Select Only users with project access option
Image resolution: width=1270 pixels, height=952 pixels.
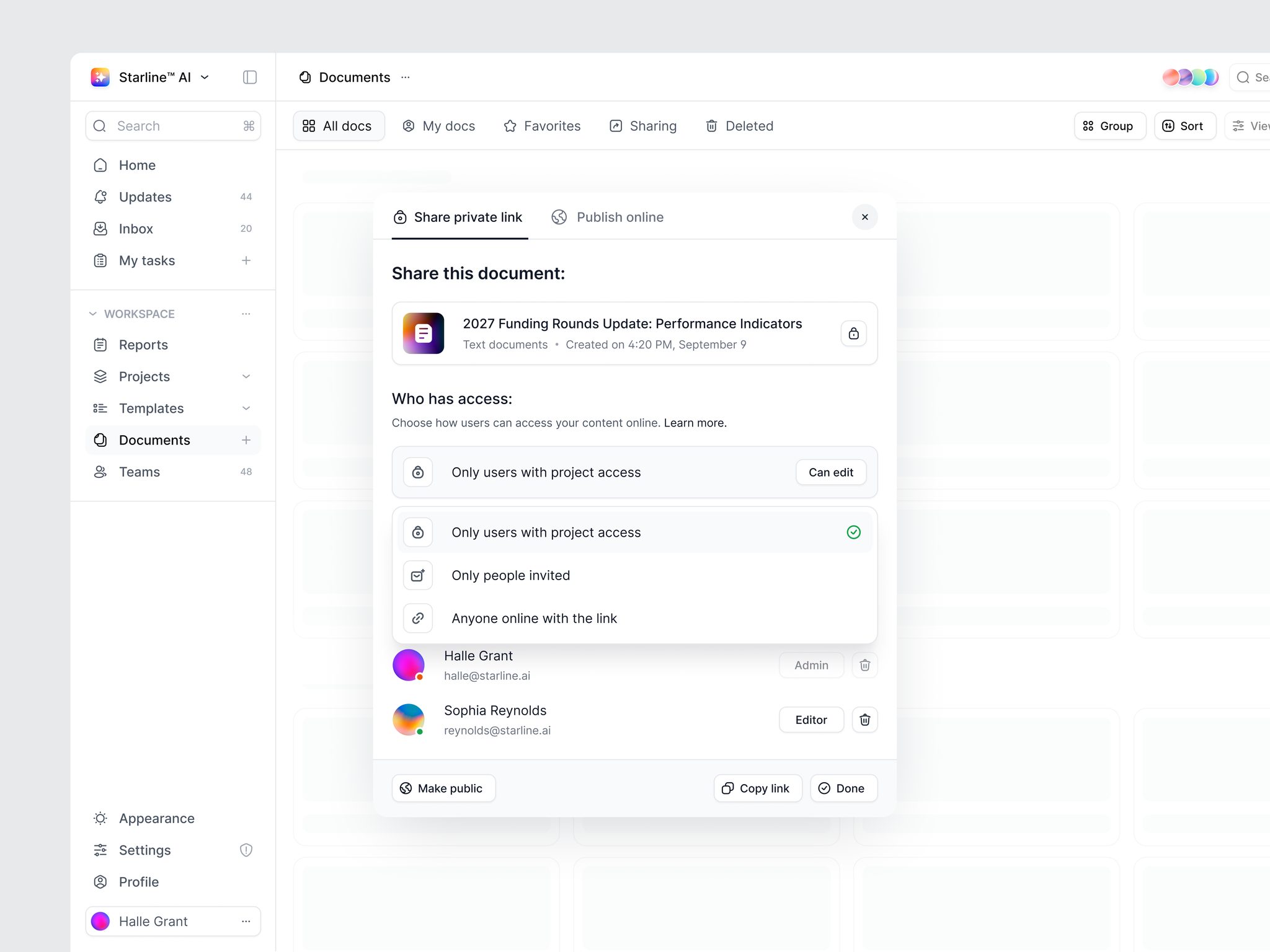[x=634, y=532]
